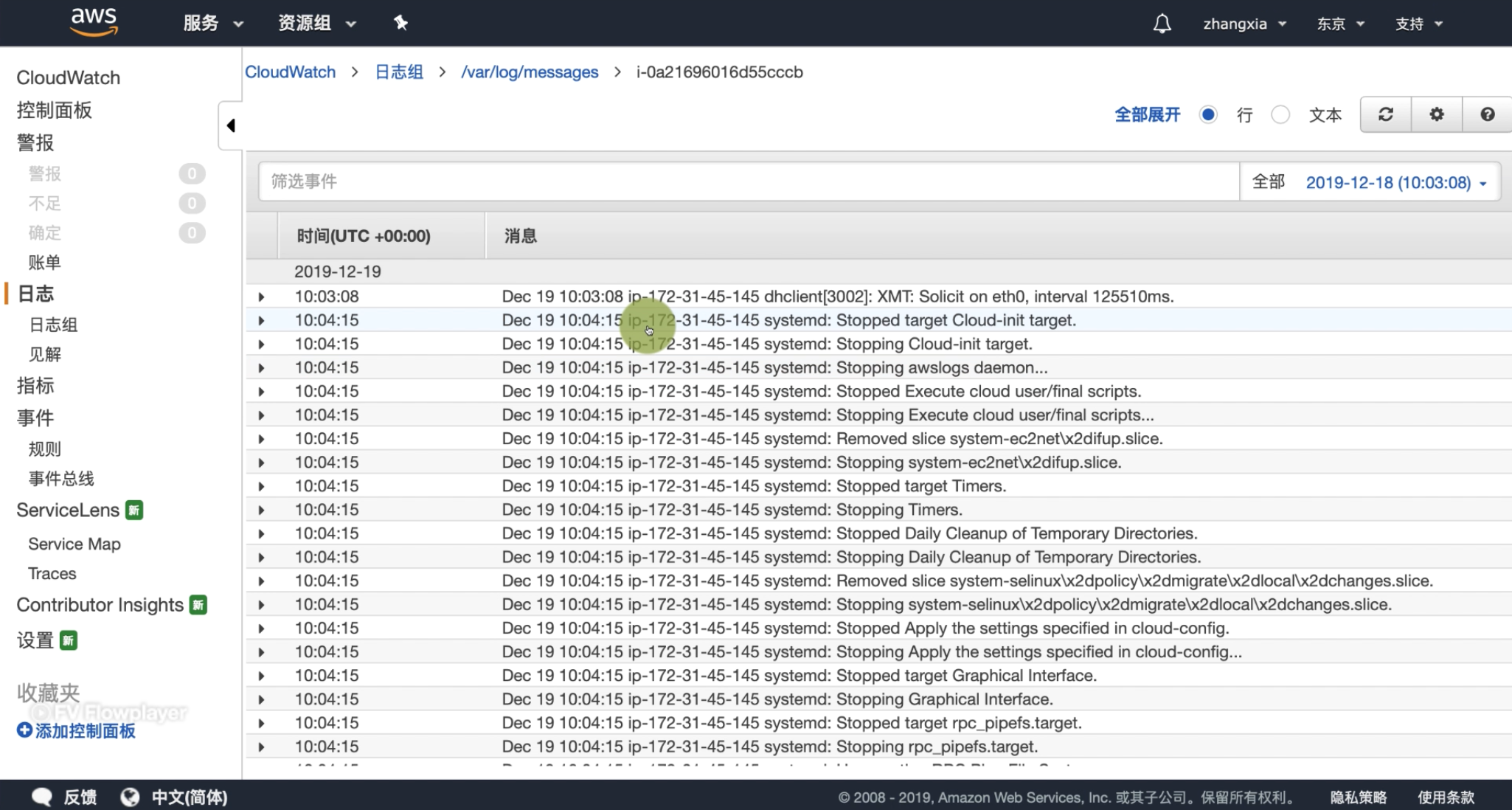Screen dimensions: 1512x810
Task: Click the 筛选事件 filter input field
Action: pos(749,181)
